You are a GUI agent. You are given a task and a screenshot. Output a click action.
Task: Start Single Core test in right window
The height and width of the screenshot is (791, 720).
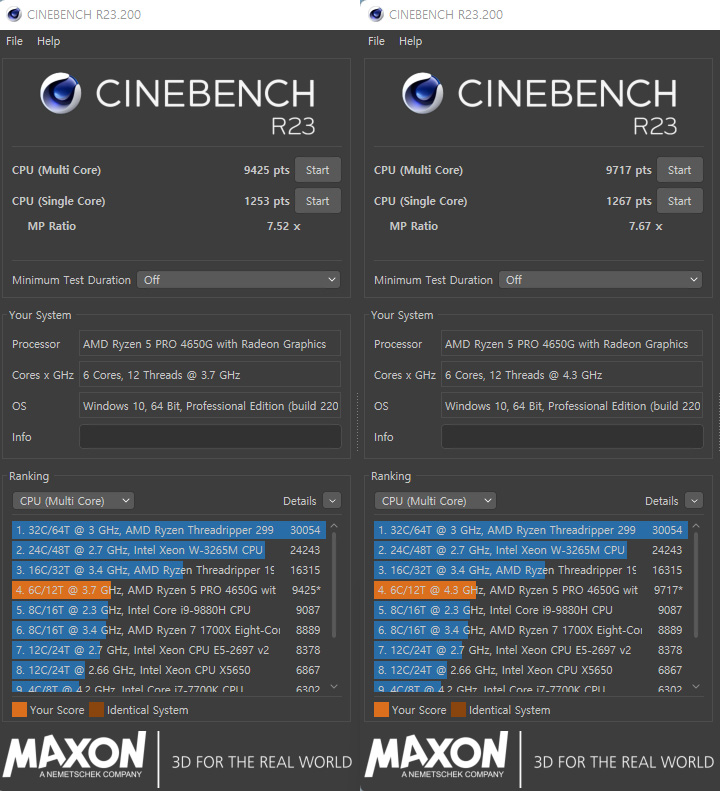click(x=680, y=201)
